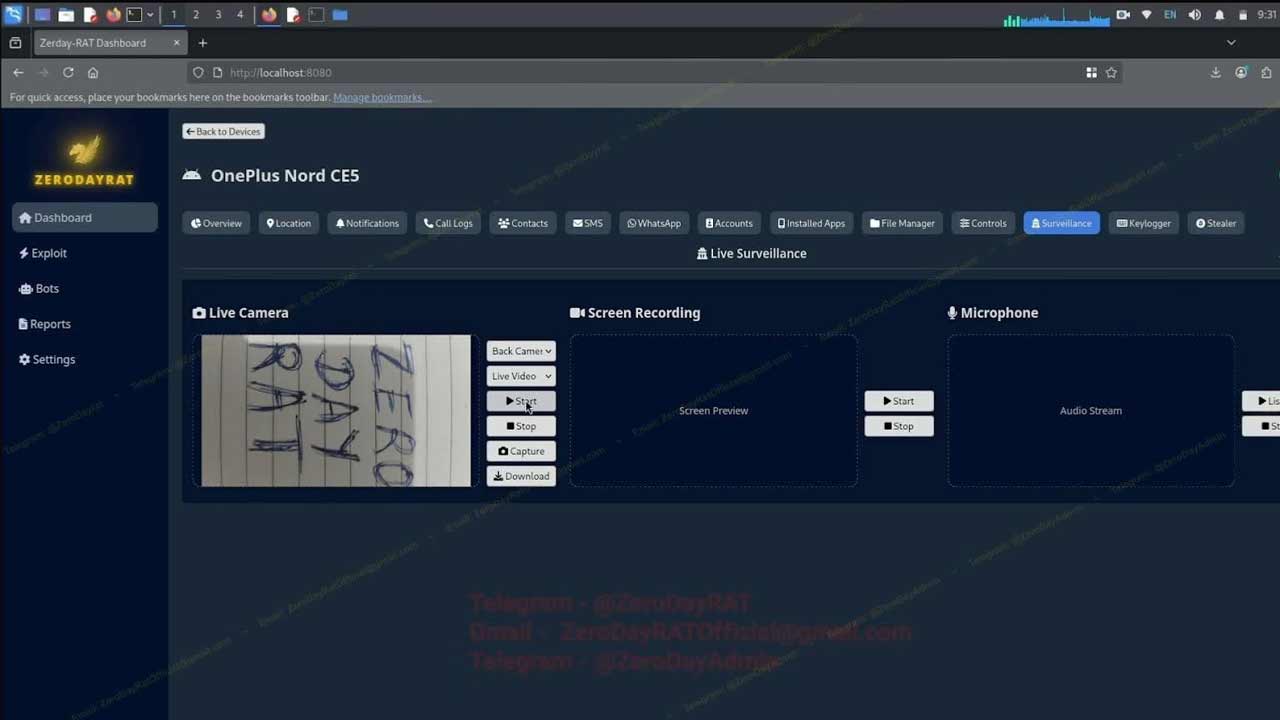The height and width of the screenshot is (720, 1280).
Task: Select the WhatsApp tab
Action: (654, 223)
